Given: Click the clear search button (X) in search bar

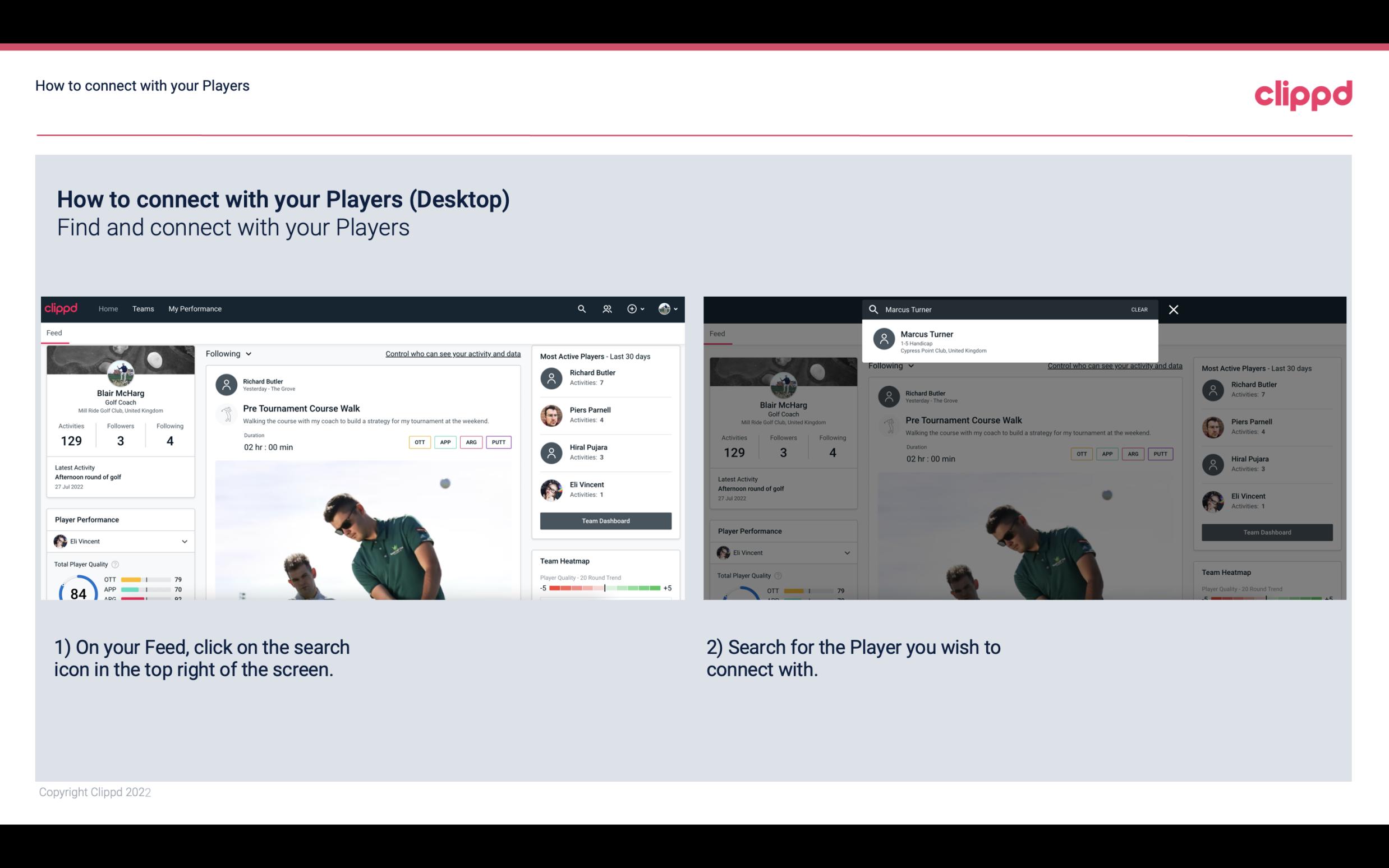Looking at the screenshot, I should pyautogui.click(x=1173, y=309).
